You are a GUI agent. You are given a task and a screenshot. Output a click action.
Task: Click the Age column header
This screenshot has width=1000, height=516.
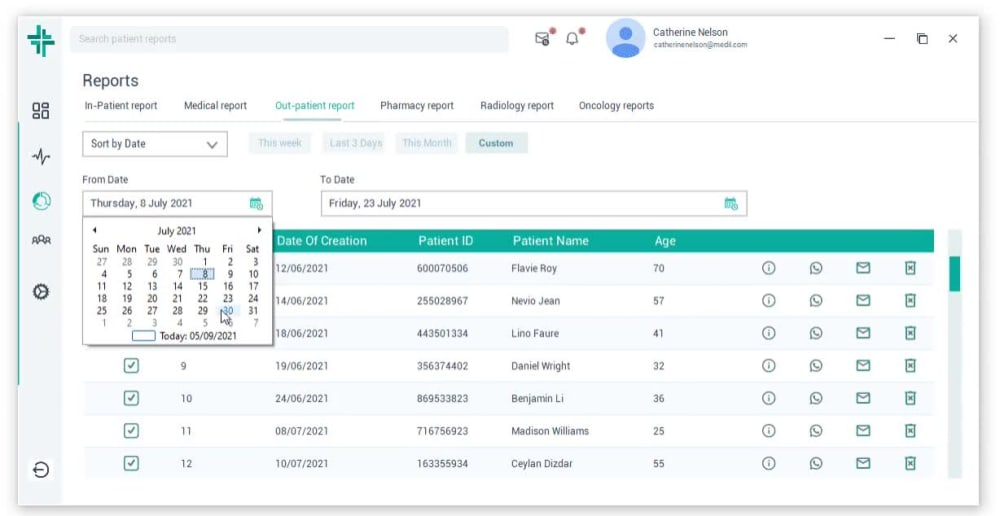(x=665, y=241)
